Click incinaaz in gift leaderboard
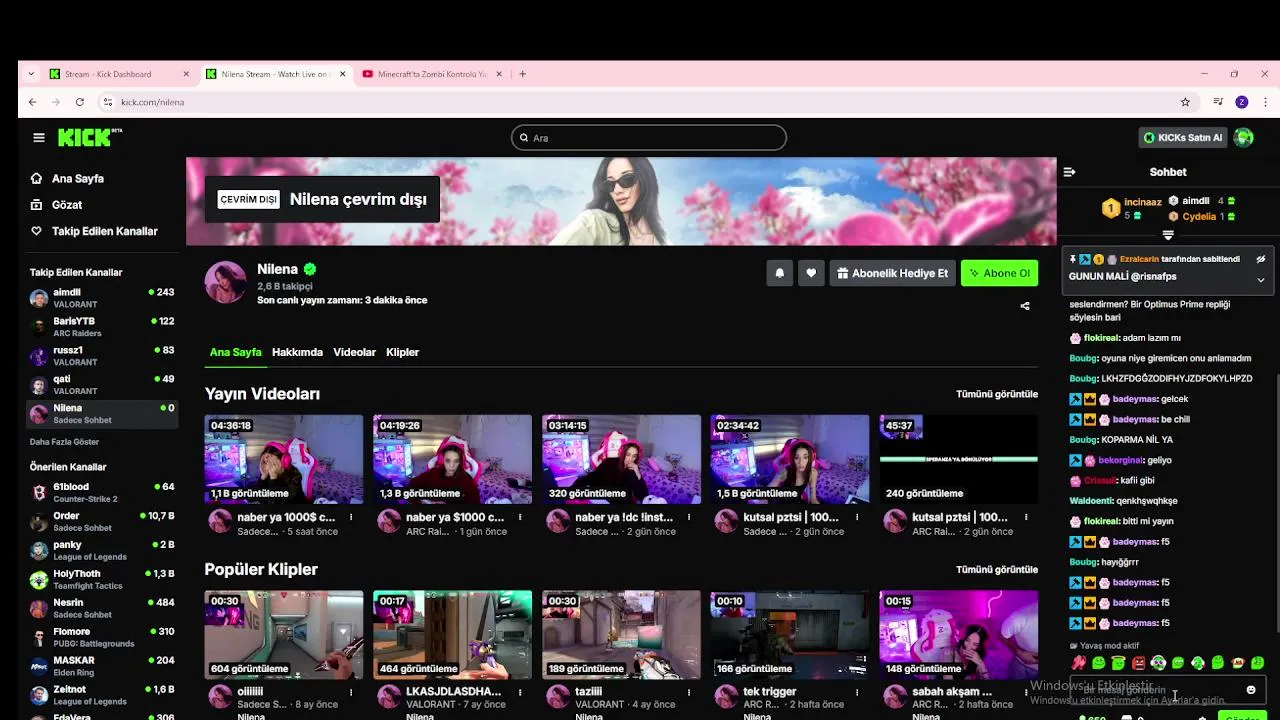This screenshot has width=1280, height=720. (x=1143, y=202)
